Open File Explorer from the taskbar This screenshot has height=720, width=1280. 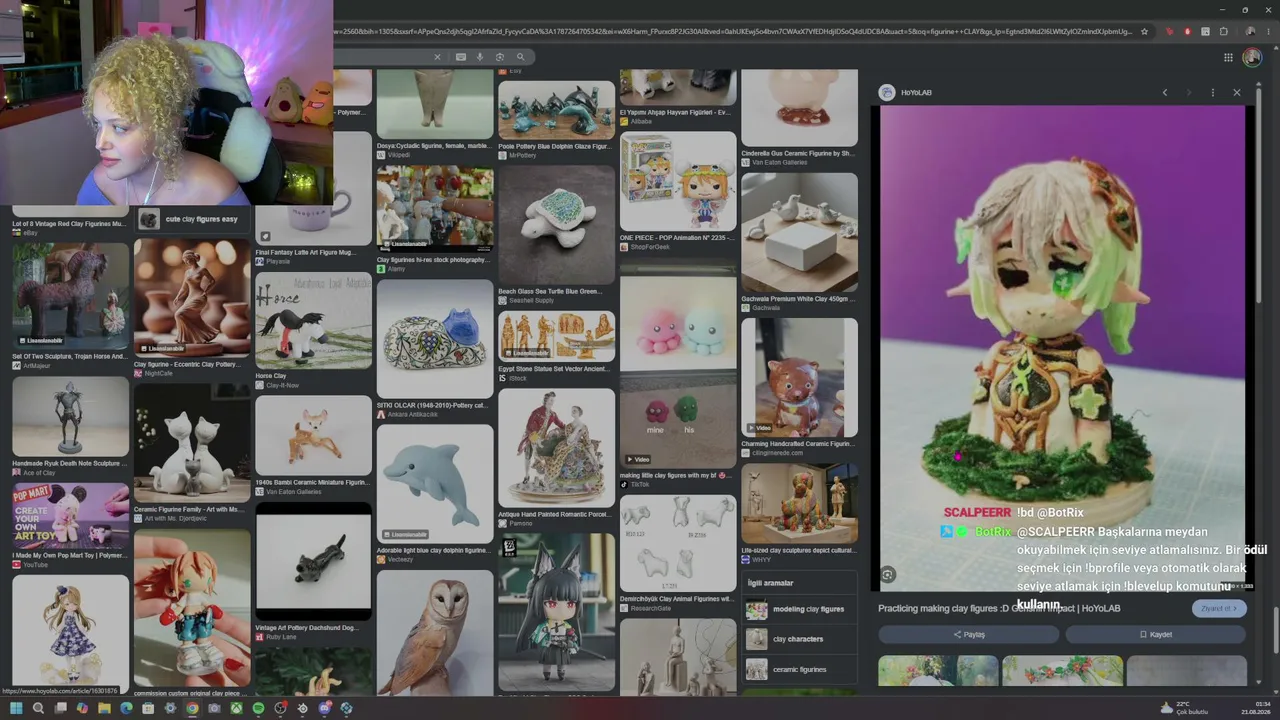coord(104,708)
